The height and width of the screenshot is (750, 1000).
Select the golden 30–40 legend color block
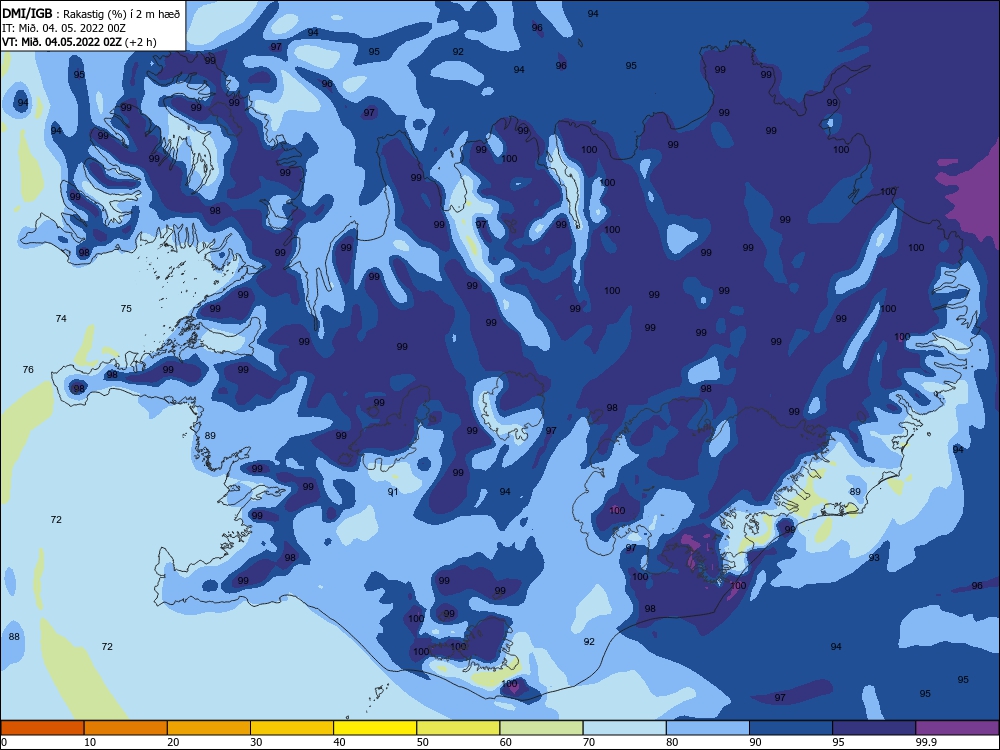click(x=292, y=728)
